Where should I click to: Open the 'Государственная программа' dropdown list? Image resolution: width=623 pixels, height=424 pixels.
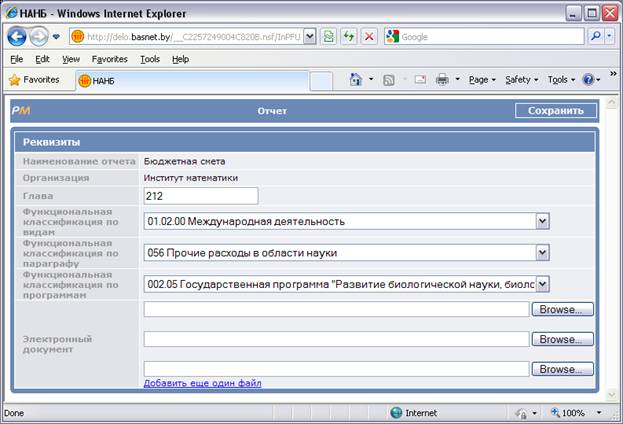click(542, 284)
